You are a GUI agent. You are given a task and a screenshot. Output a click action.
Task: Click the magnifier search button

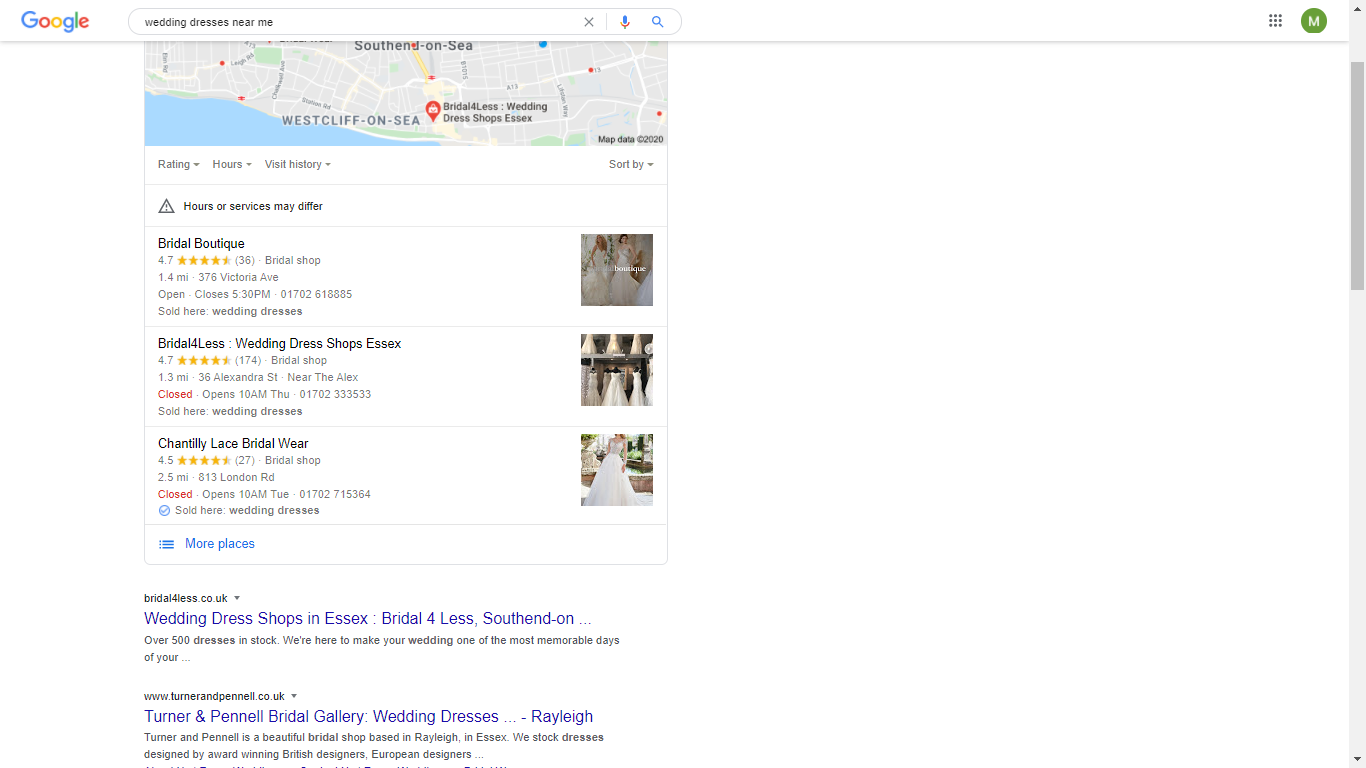pyautogui.click(x=657, y=22)
